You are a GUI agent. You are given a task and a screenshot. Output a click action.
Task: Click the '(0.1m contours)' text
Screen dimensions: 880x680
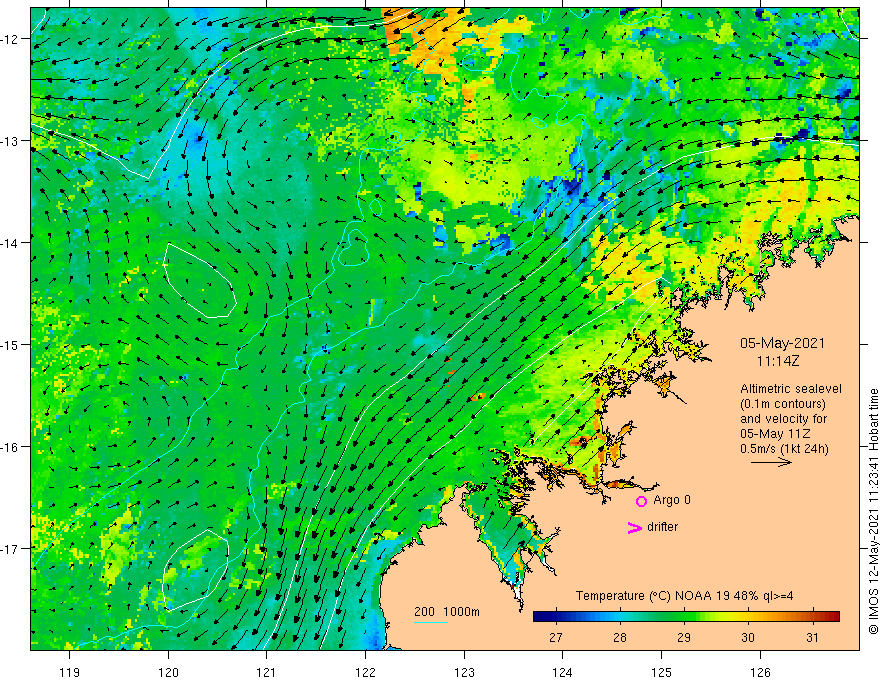(783, 404)
